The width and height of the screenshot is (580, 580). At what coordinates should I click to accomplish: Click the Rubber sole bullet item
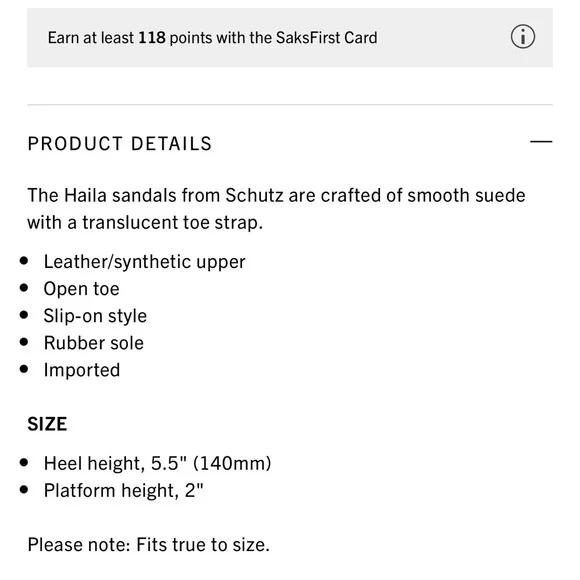click(x=94, y=343)
